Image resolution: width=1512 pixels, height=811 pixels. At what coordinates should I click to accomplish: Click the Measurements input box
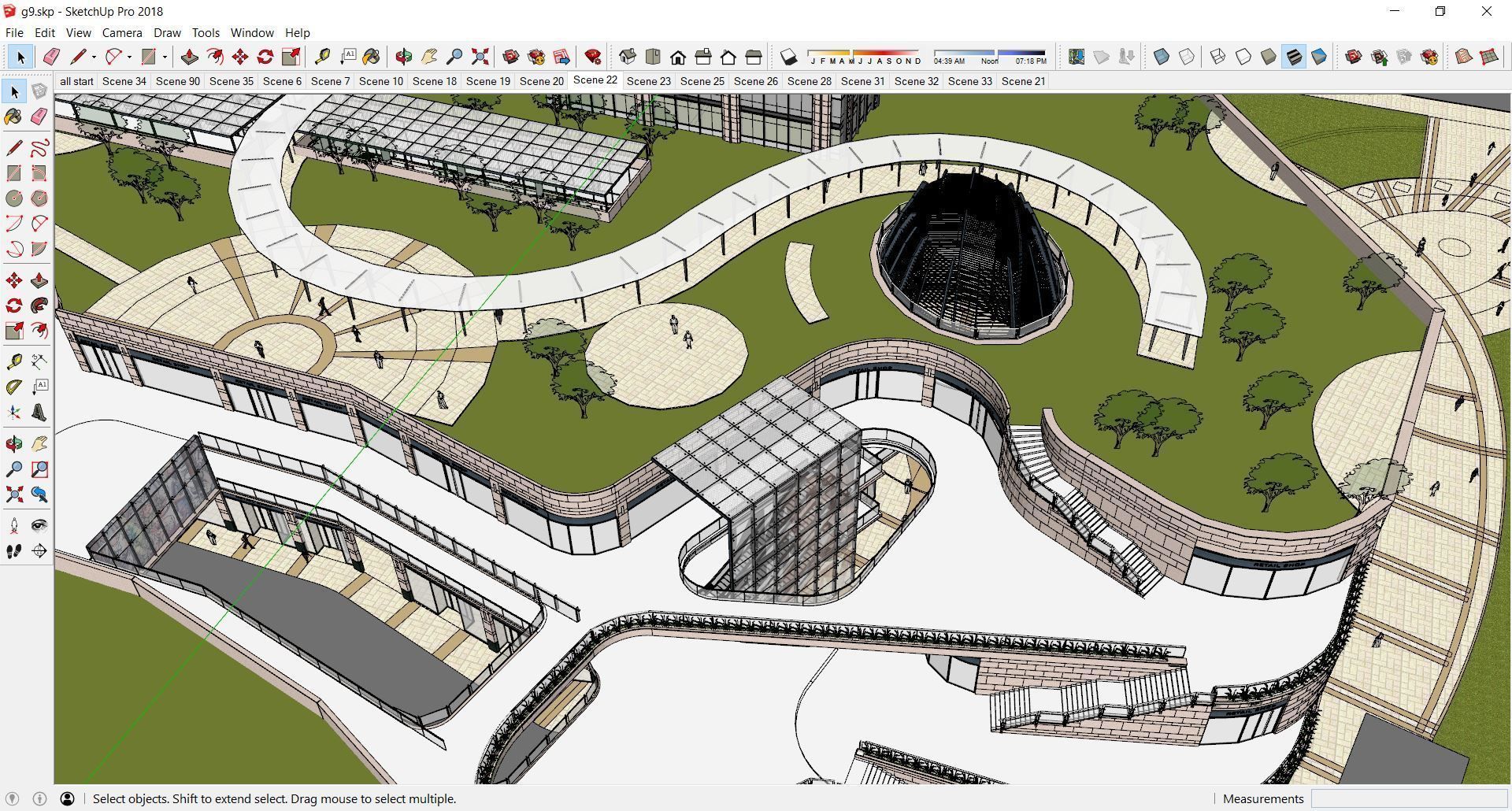[x=1409, y=798]
